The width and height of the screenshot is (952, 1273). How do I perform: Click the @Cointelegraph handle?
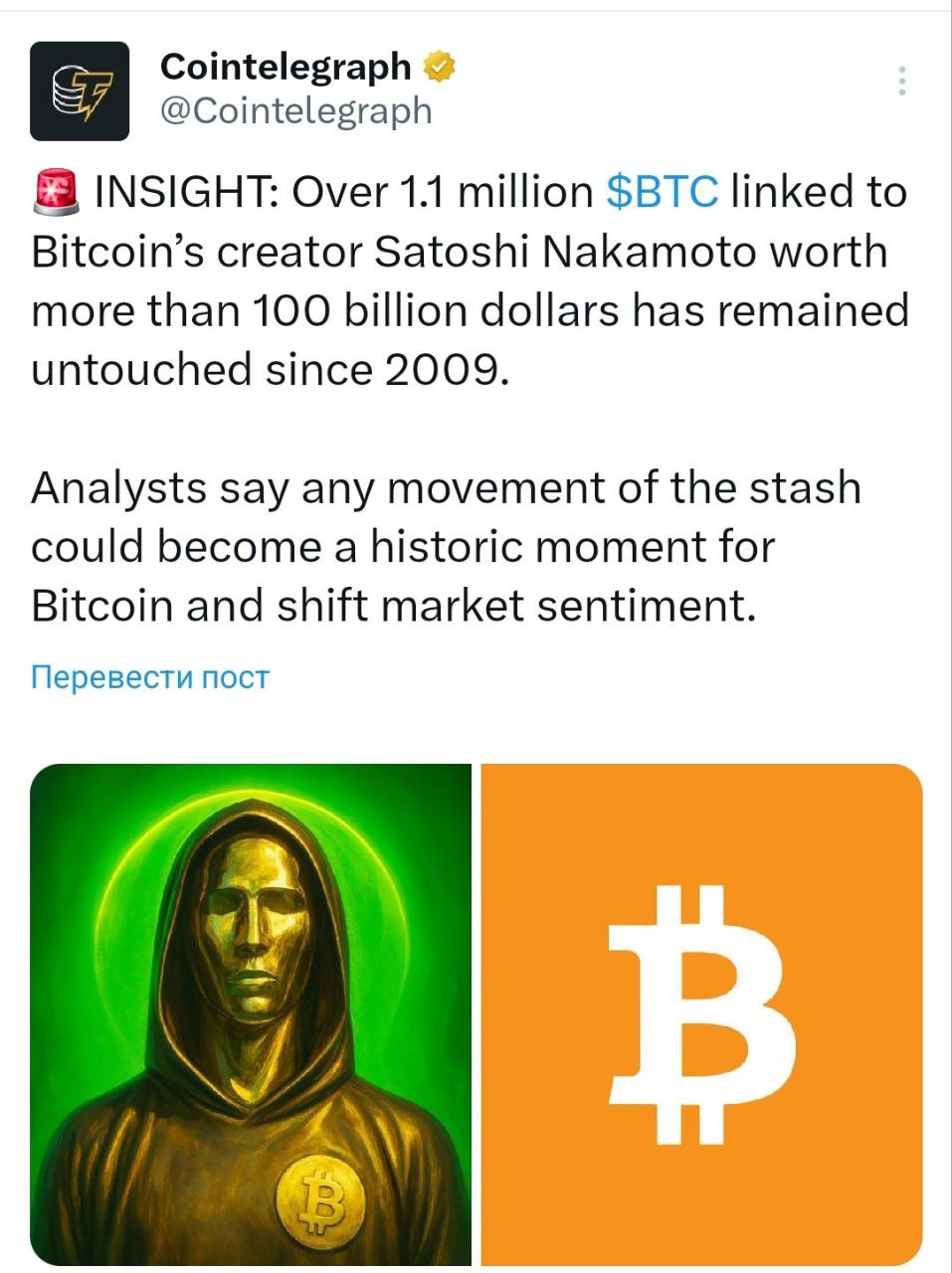[296, 110]
